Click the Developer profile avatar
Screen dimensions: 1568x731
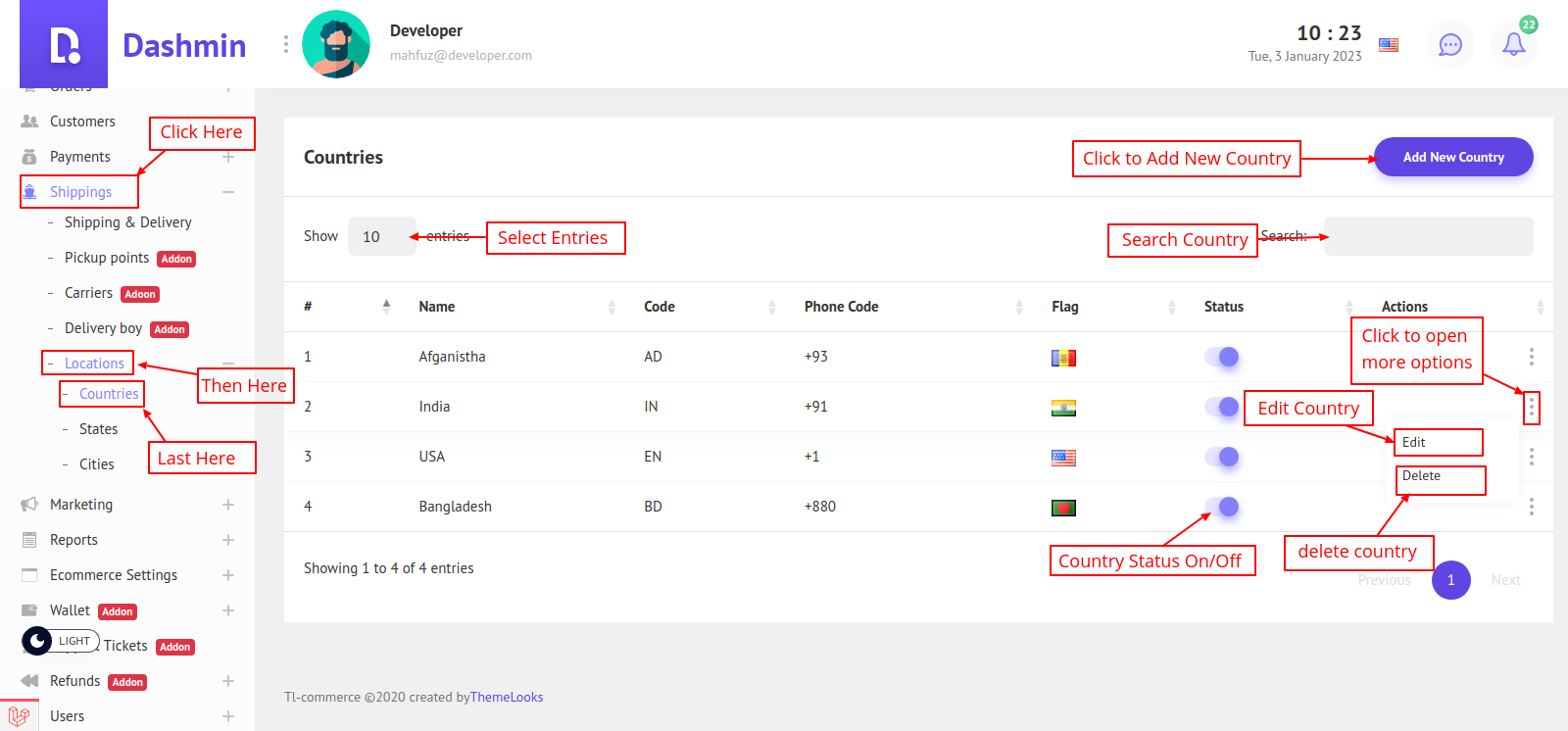pyautogui.click(x=336, y=44)
